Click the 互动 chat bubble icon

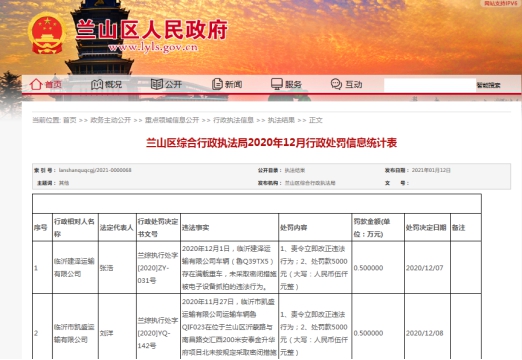336,84
